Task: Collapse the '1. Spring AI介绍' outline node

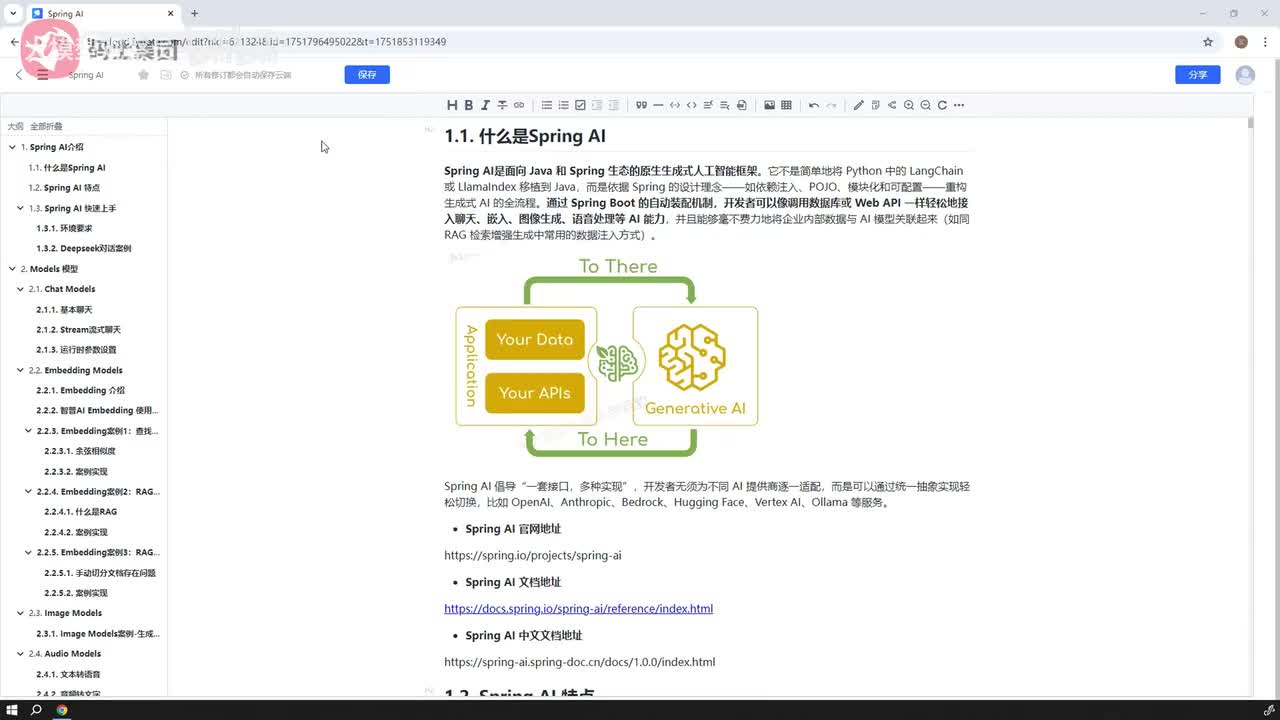Action: (12, 147)
